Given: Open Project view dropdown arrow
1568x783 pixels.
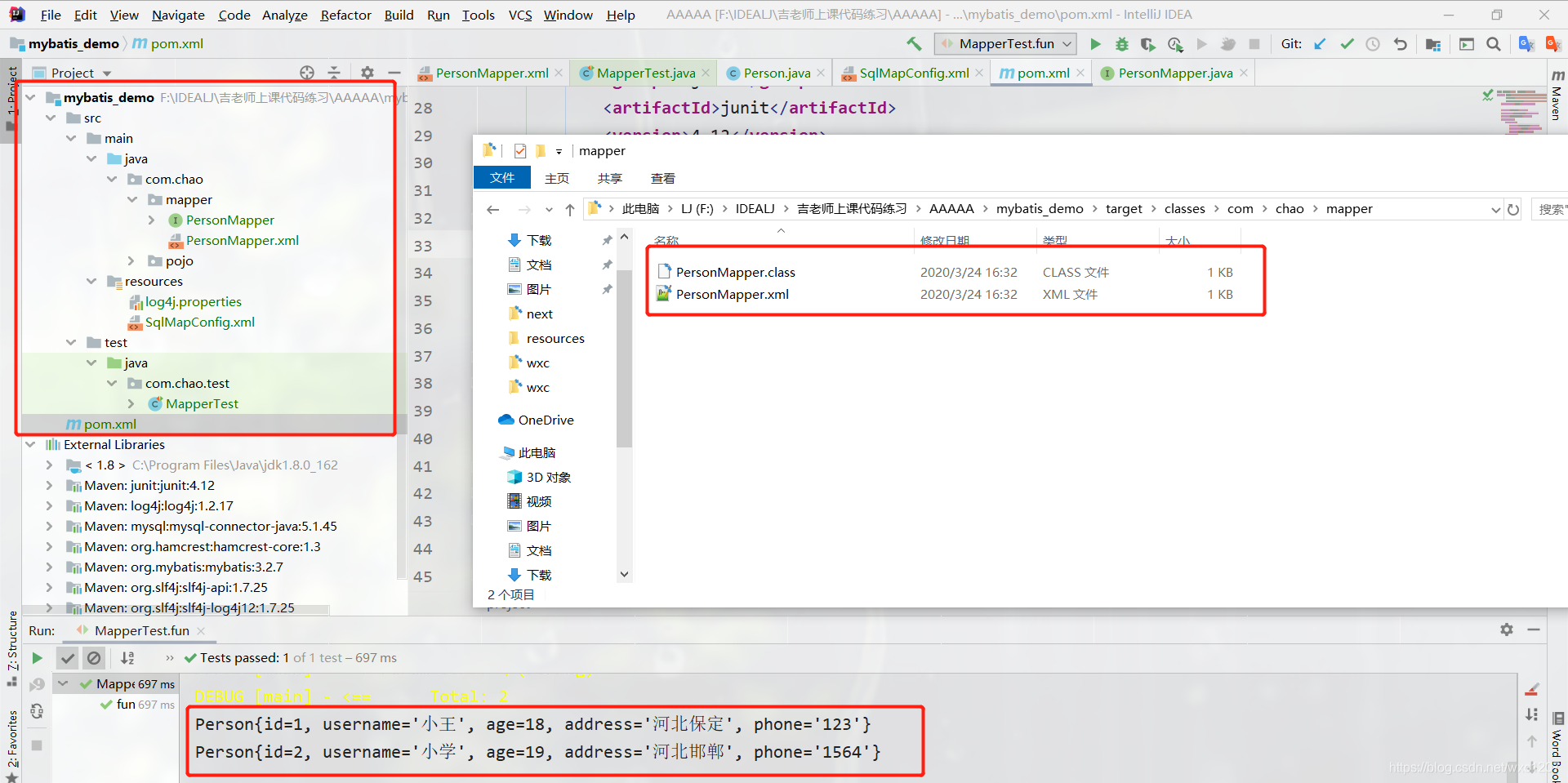Looking at the screenshot, I should tap(107, 73).
